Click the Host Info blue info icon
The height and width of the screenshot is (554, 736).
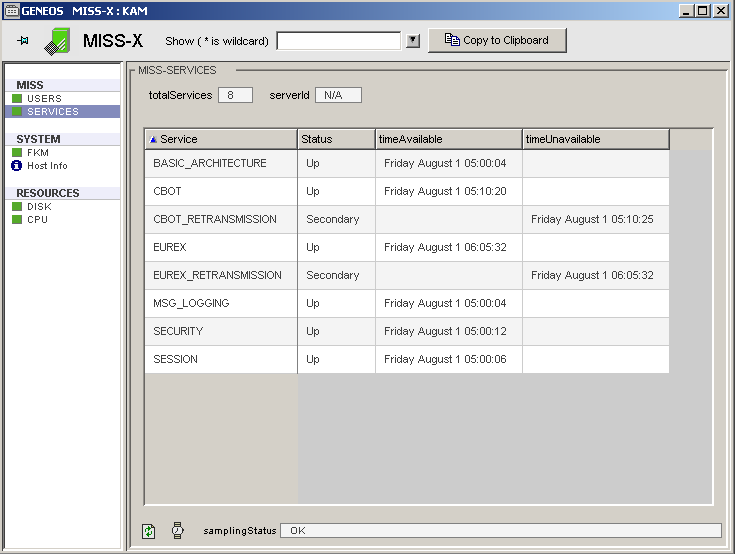pyautogui.click(x=17, y=166)
